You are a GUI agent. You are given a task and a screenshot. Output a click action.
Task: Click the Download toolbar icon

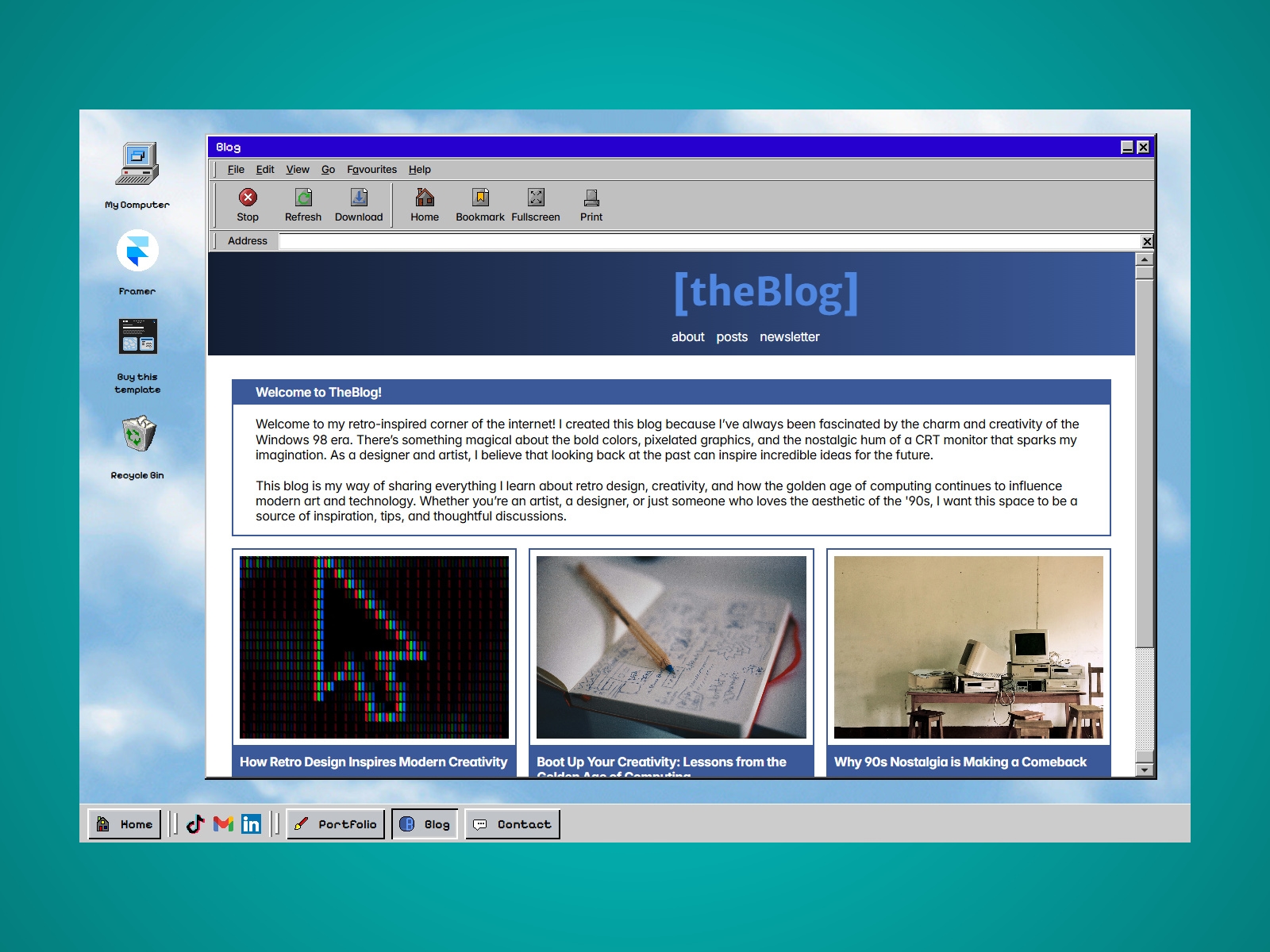click(x=359, y=198)
